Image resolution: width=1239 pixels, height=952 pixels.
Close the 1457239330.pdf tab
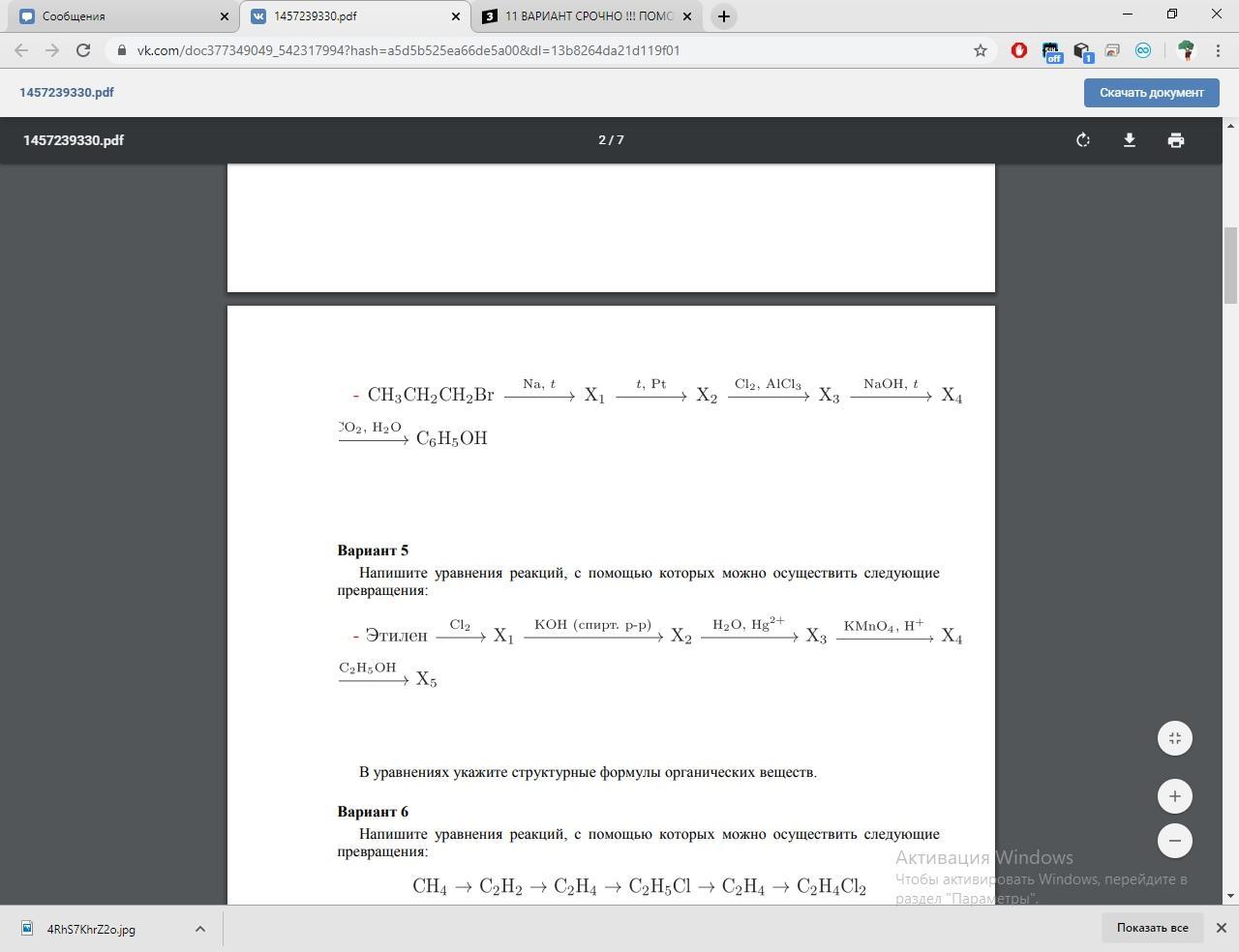coord(456,16)
